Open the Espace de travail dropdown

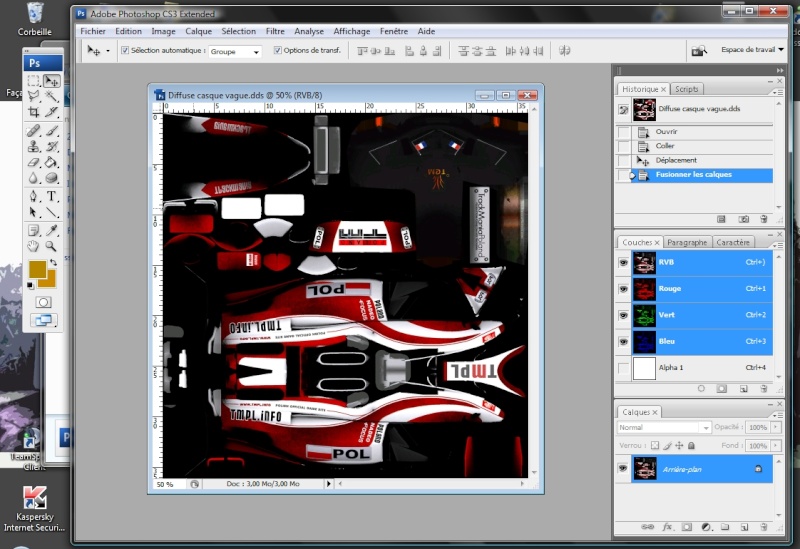tap(752, 49)
